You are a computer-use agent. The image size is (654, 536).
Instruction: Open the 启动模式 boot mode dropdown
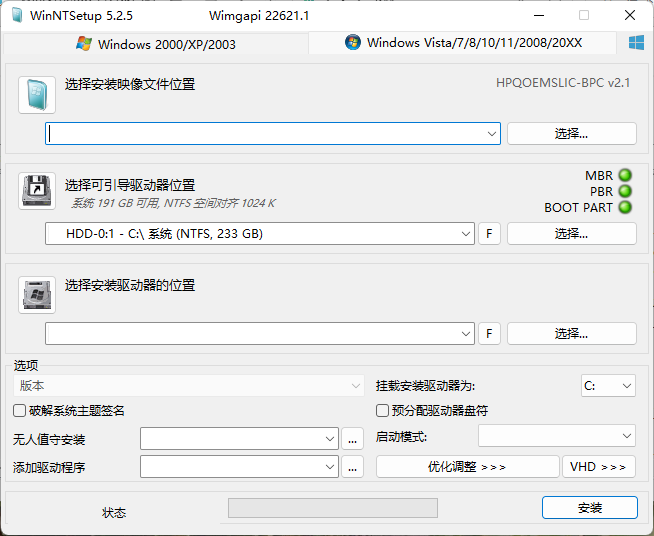point(557,436)
